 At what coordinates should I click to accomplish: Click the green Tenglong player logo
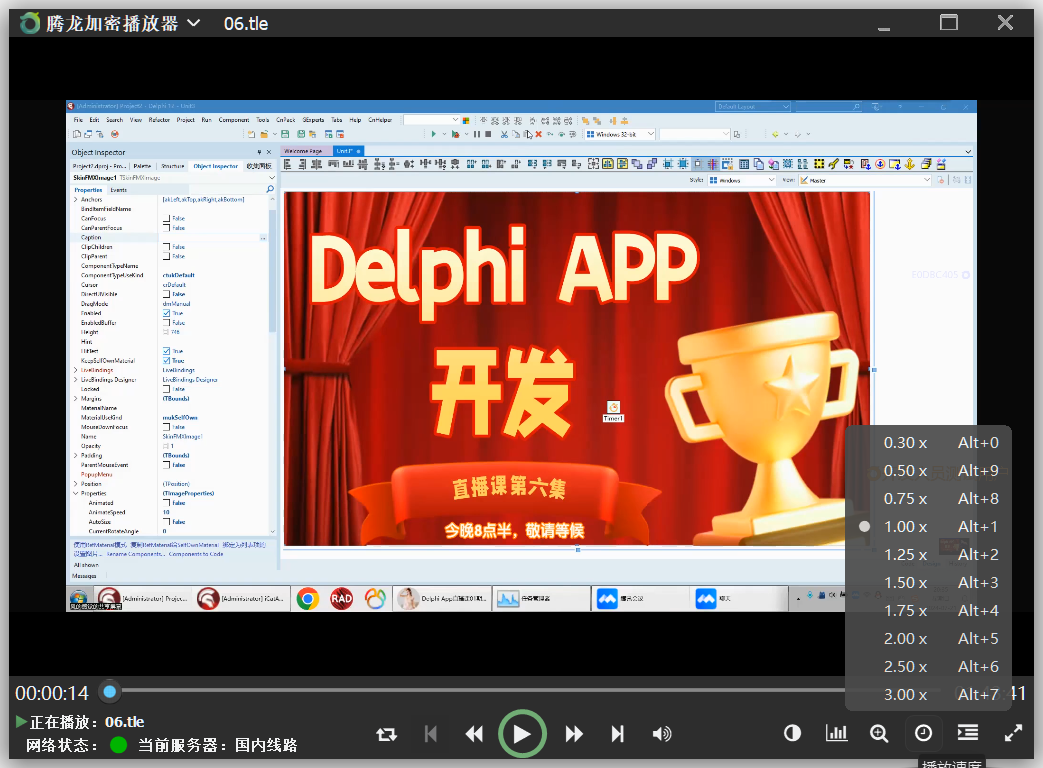(30, 23)
